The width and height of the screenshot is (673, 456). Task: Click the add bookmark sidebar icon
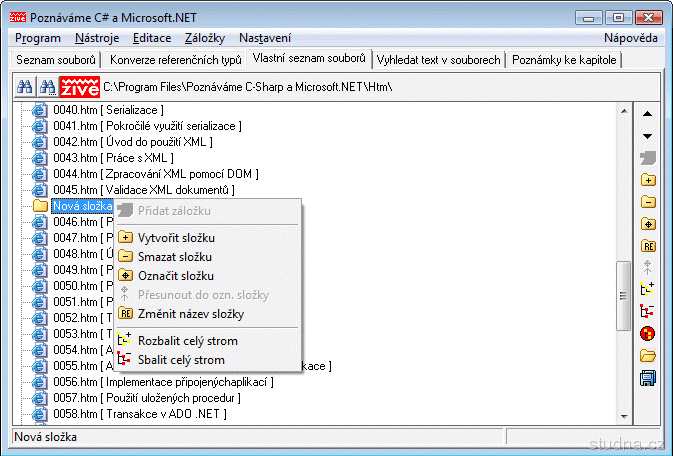click(x=648, y=158)
